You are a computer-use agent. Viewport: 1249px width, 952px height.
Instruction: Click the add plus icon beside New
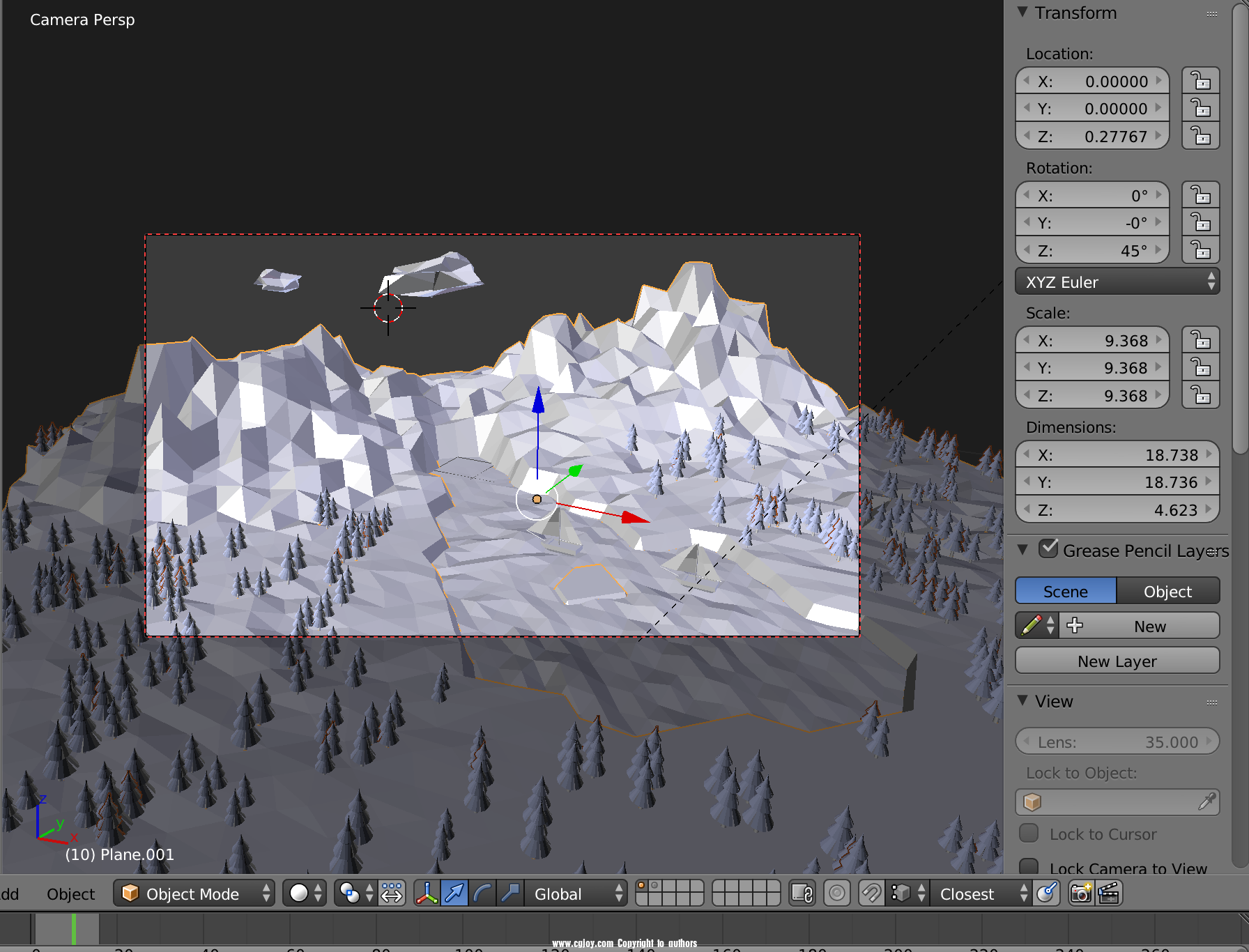pyautogui.click(x=1075, y=625)
